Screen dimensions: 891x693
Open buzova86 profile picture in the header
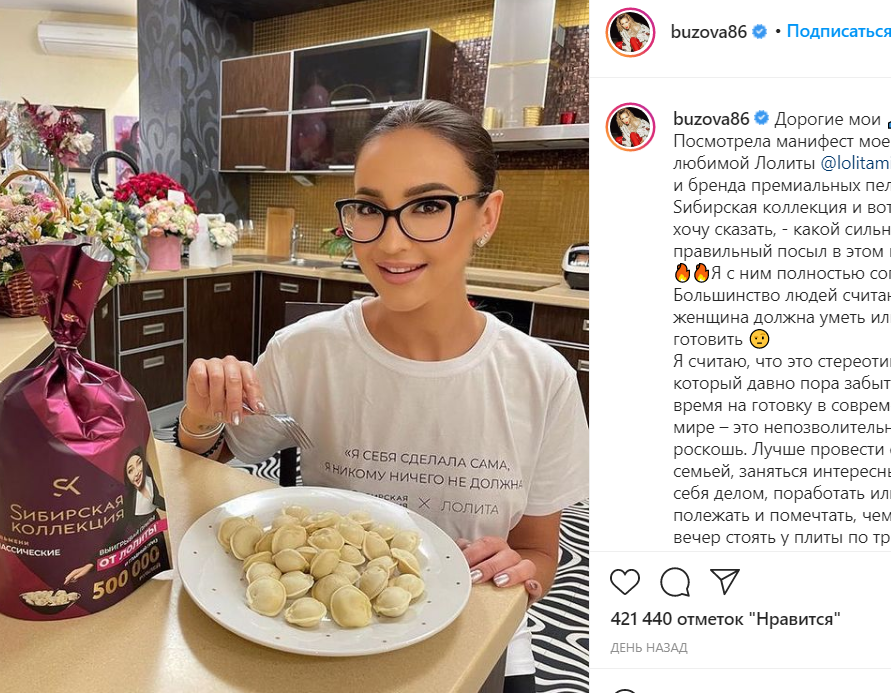click(x=631, y=32)
